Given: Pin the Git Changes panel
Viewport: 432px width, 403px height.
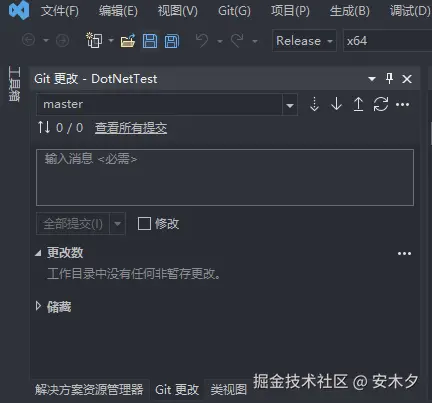Looking at the screenshot, I should (389, 79).
